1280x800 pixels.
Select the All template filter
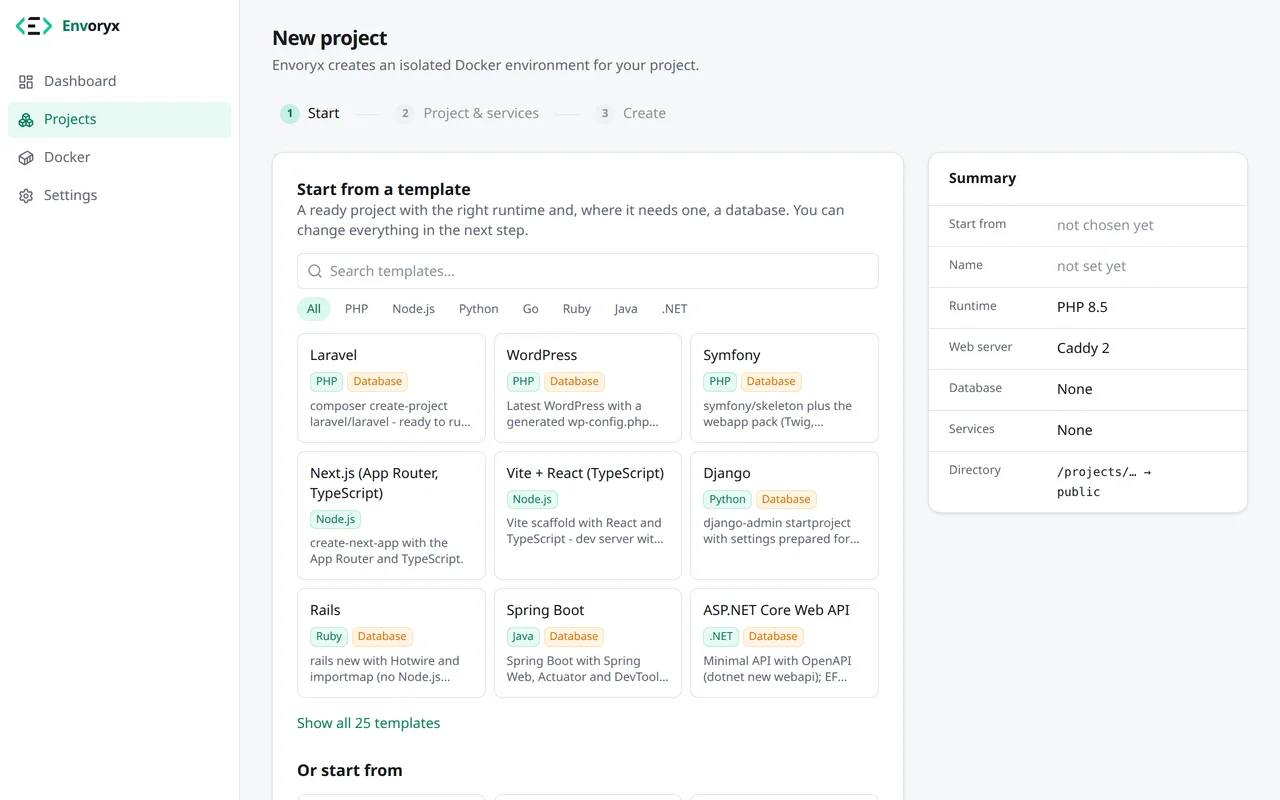click(x=314, y=309)
